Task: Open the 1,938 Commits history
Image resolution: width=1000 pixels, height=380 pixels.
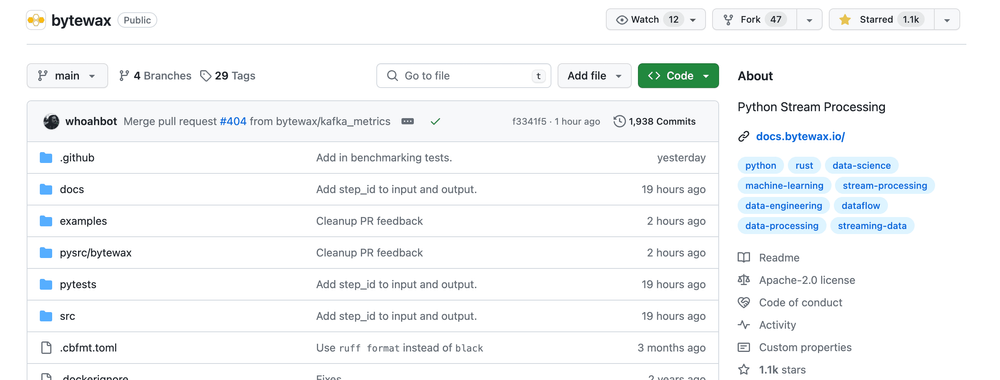Action: tap(654, 121)
